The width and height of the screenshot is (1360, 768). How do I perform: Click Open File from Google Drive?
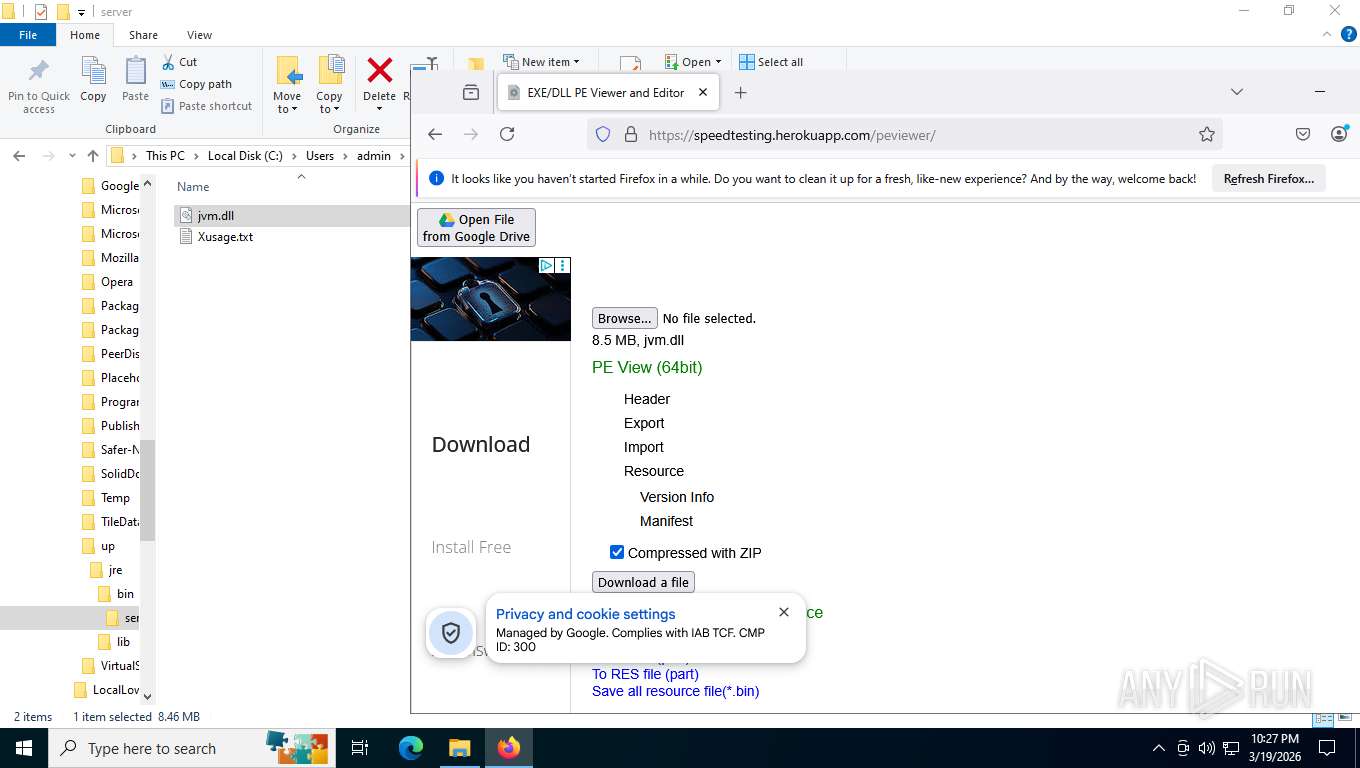tap(476, 228)
